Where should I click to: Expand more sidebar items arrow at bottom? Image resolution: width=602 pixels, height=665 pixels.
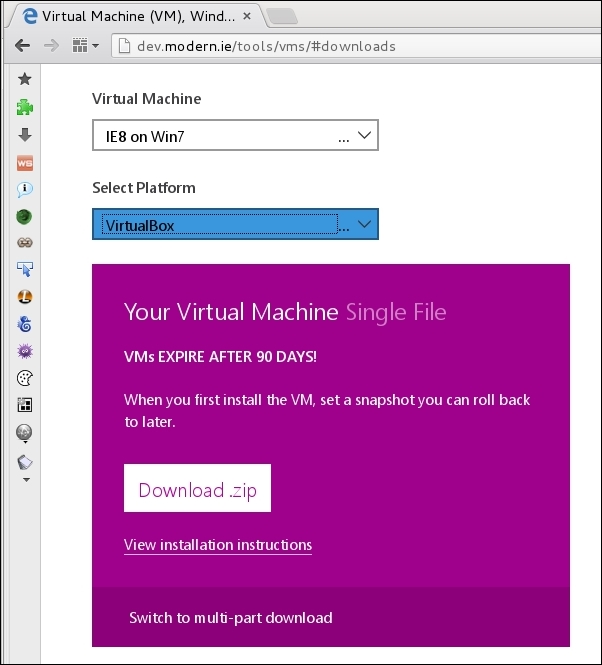[x=26, y=480]
